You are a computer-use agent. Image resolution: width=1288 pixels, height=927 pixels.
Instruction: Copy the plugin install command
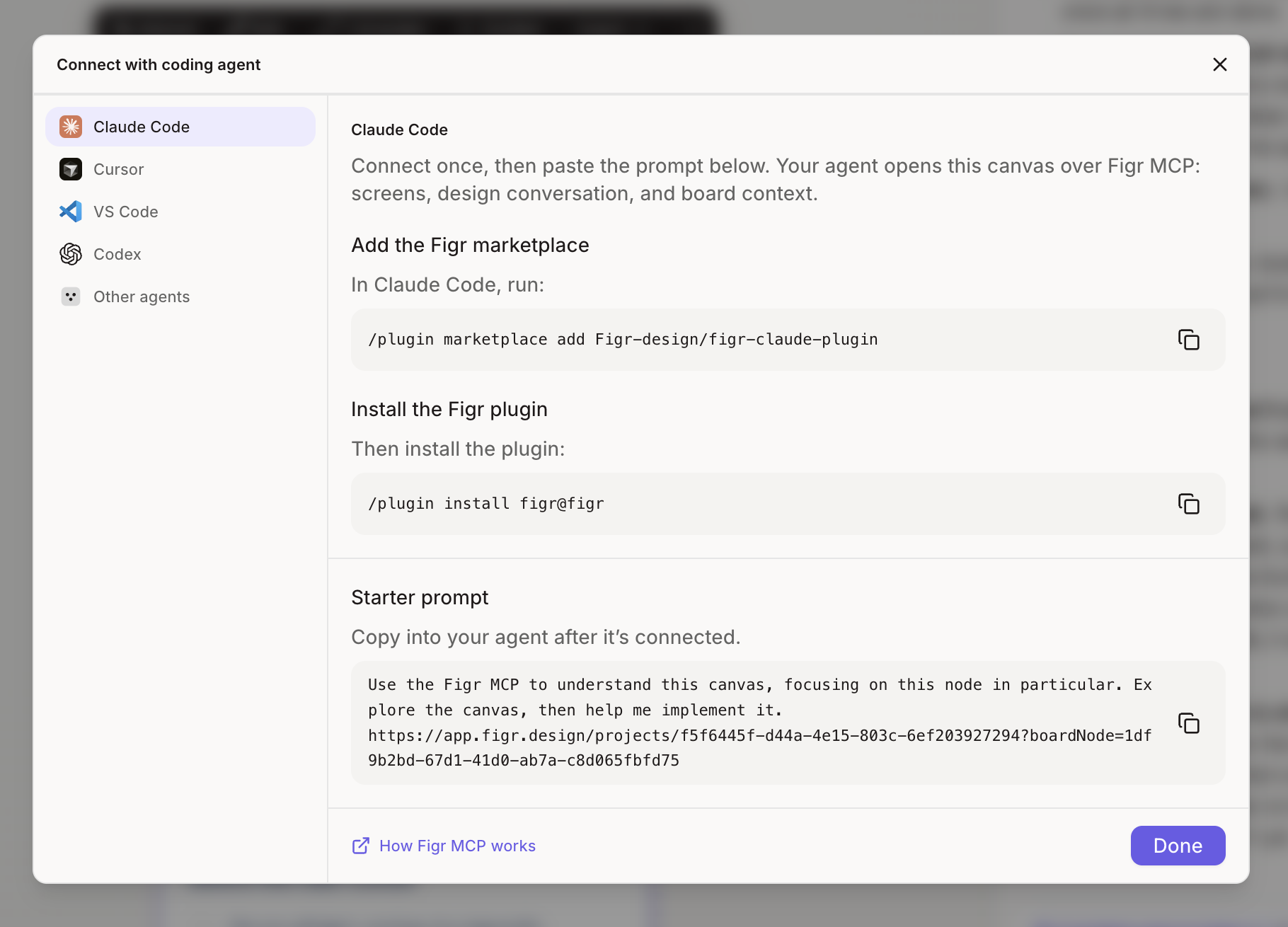click(1188, 504)
